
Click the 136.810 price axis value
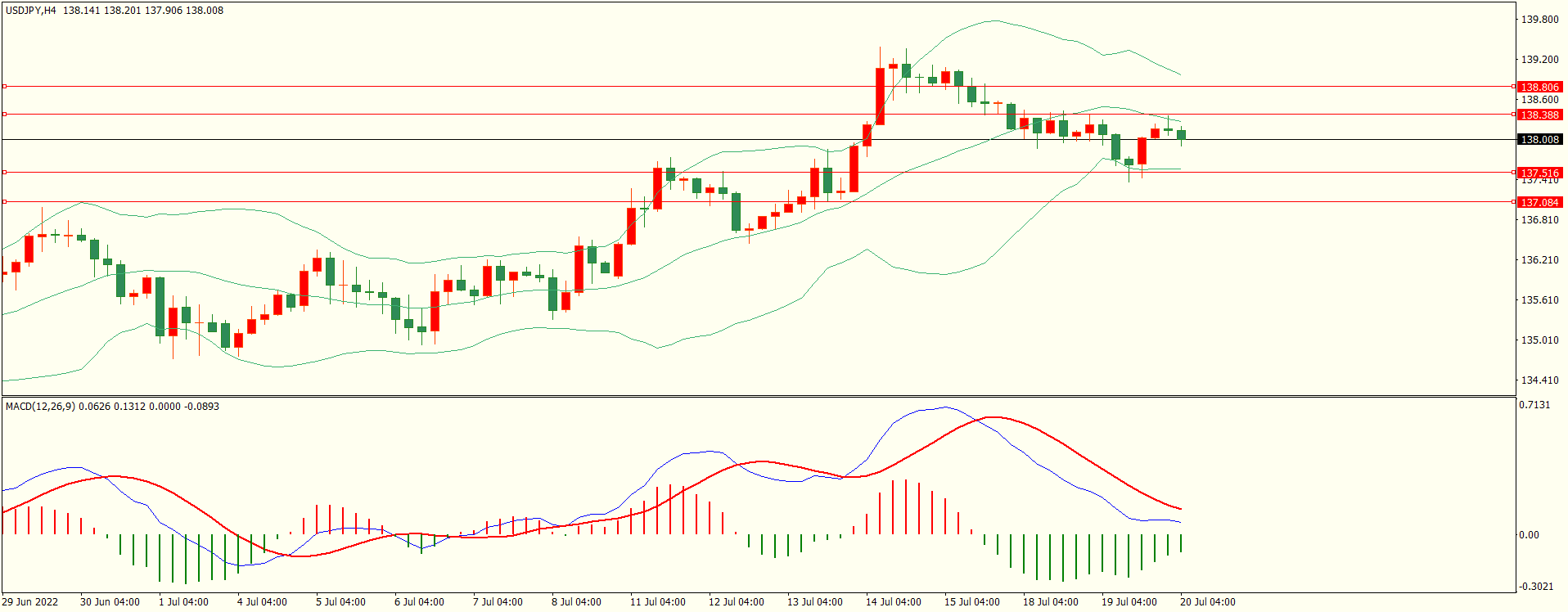[x=1539, y=220]
